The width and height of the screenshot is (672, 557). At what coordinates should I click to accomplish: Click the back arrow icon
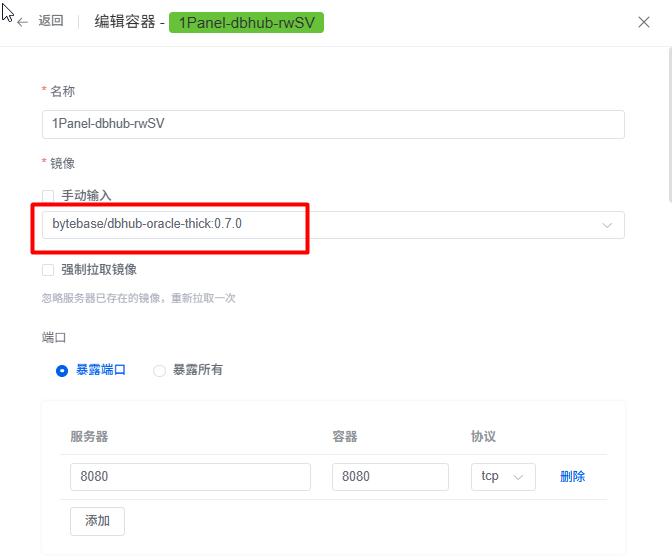[22, 22]
